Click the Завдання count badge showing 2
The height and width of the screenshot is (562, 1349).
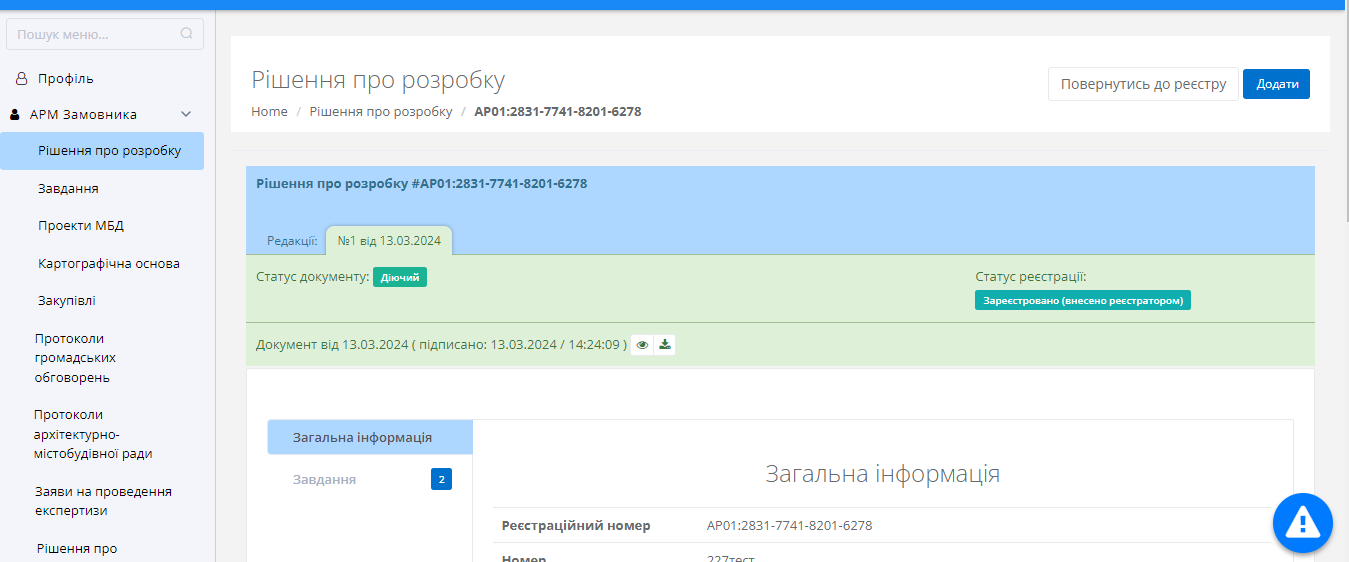coord(441,480)
